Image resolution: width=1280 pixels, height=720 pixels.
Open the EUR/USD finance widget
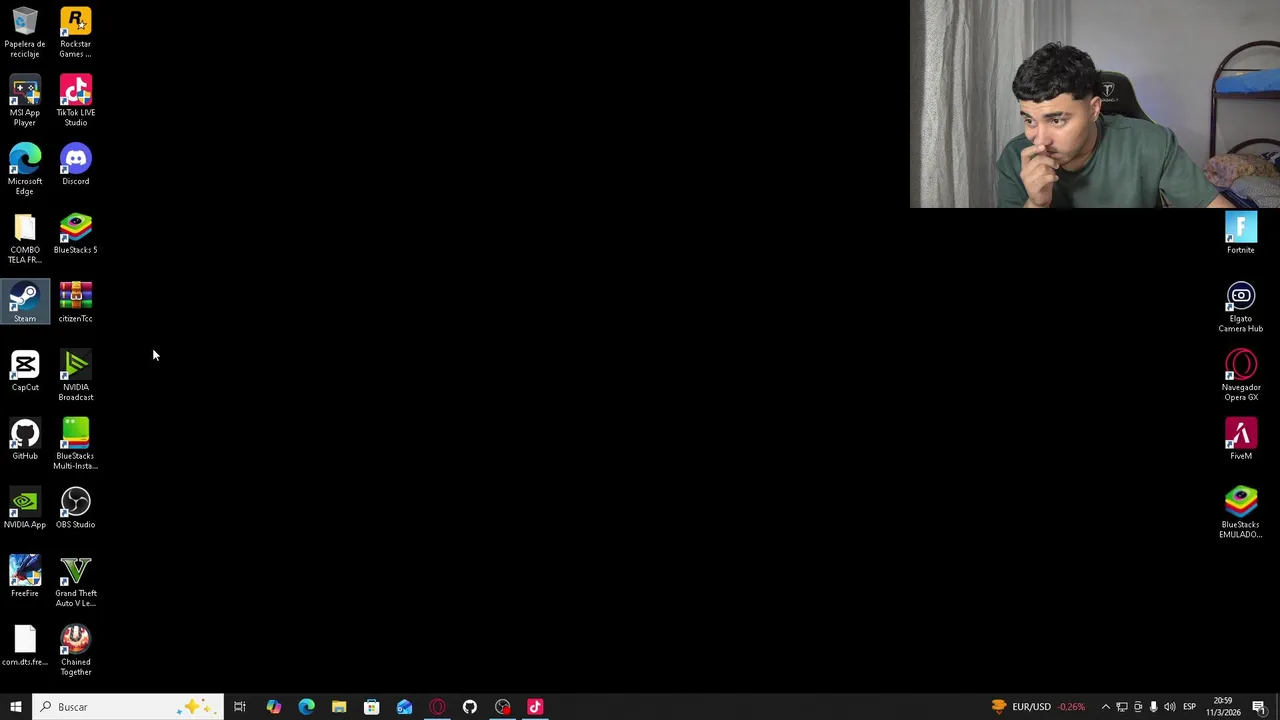tap(1039, 707)
